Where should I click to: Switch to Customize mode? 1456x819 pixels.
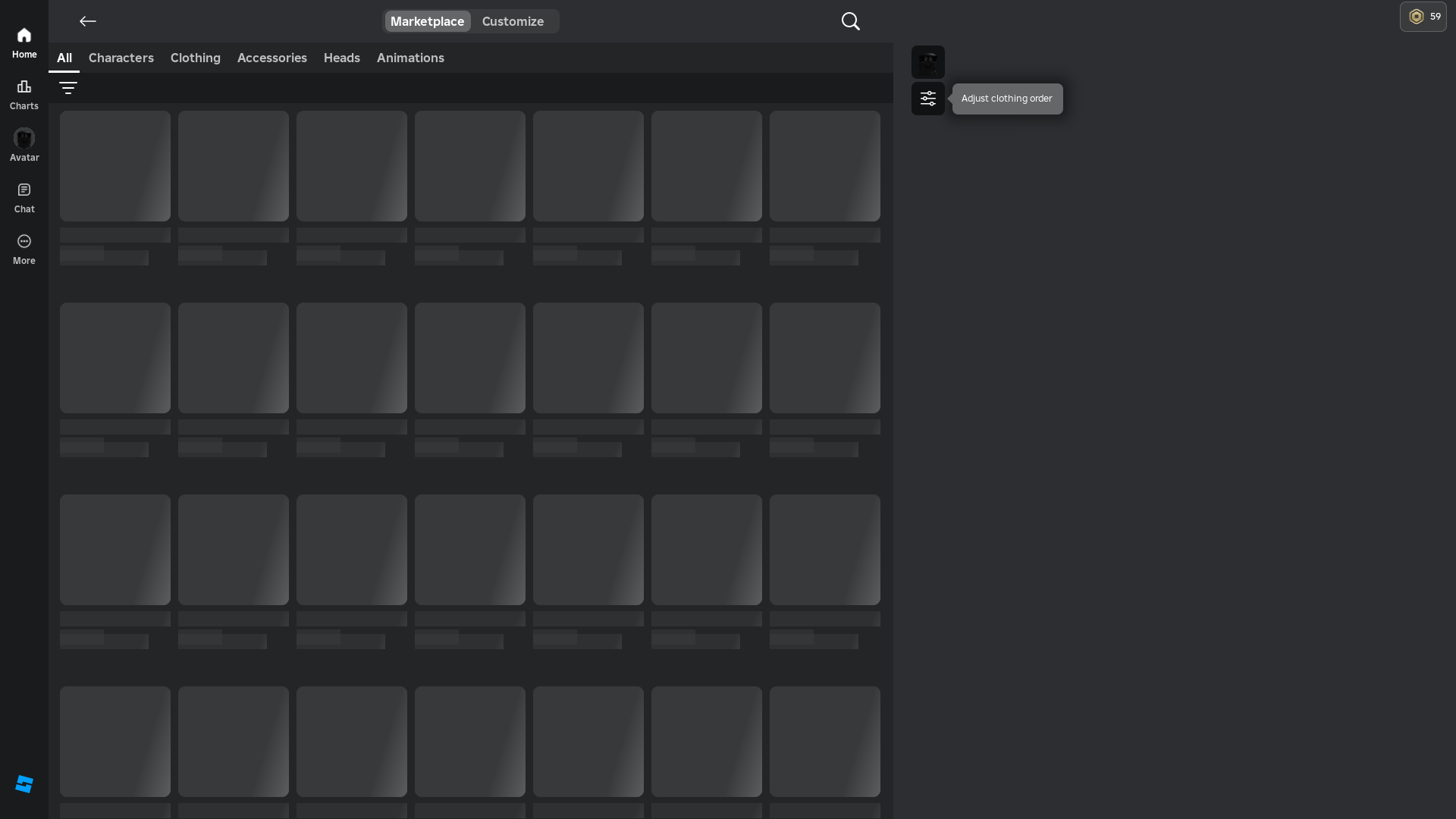tap(513, 21)
